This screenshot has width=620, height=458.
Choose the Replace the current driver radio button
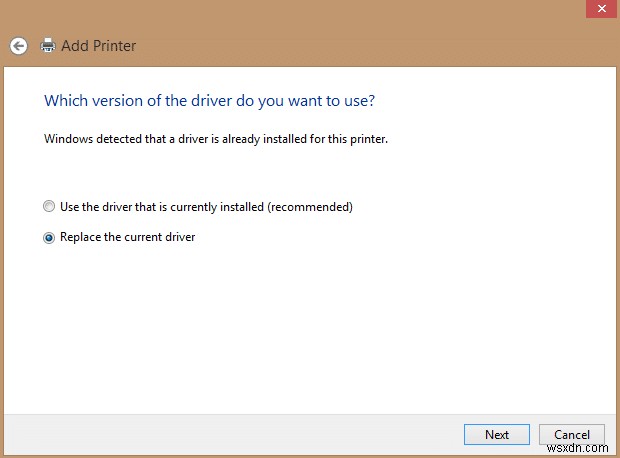[49, 237]
